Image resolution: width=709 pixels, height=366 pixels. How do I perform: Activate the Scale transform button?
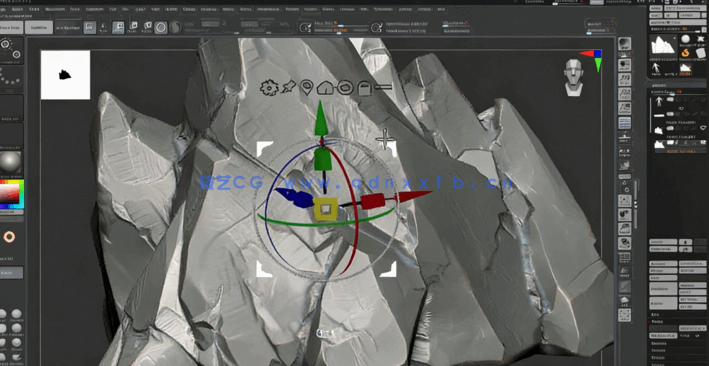coord(133,28)
